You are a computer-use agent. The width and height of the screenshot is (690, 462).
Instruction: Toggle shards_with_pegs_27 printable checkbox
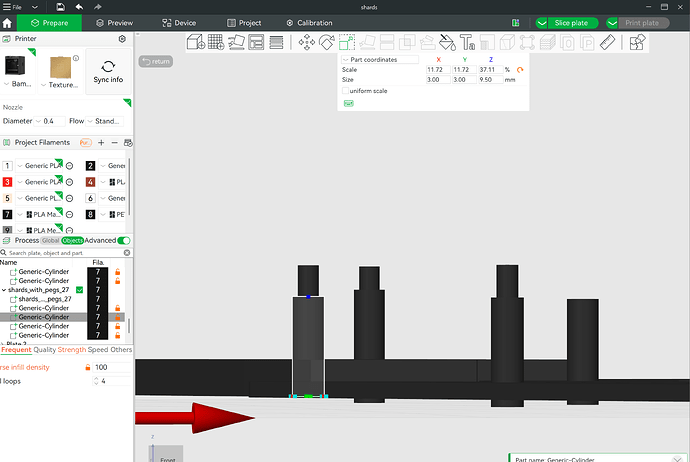(80, 290)
